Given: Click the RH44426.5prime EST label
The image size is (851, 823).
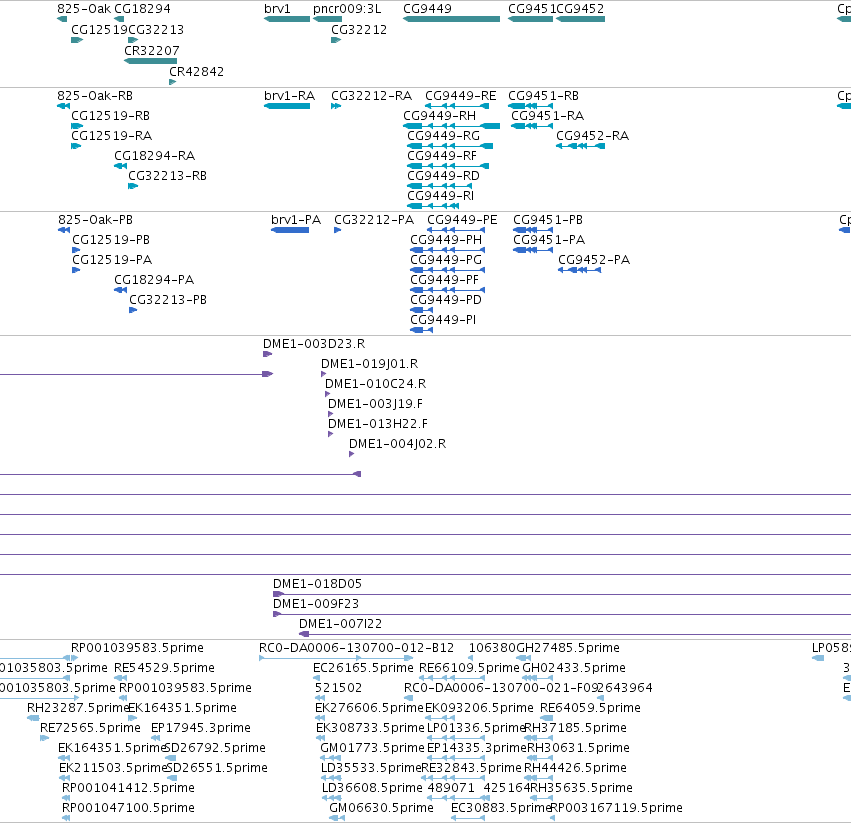Looking at the screenshot, I should [575, 768].
